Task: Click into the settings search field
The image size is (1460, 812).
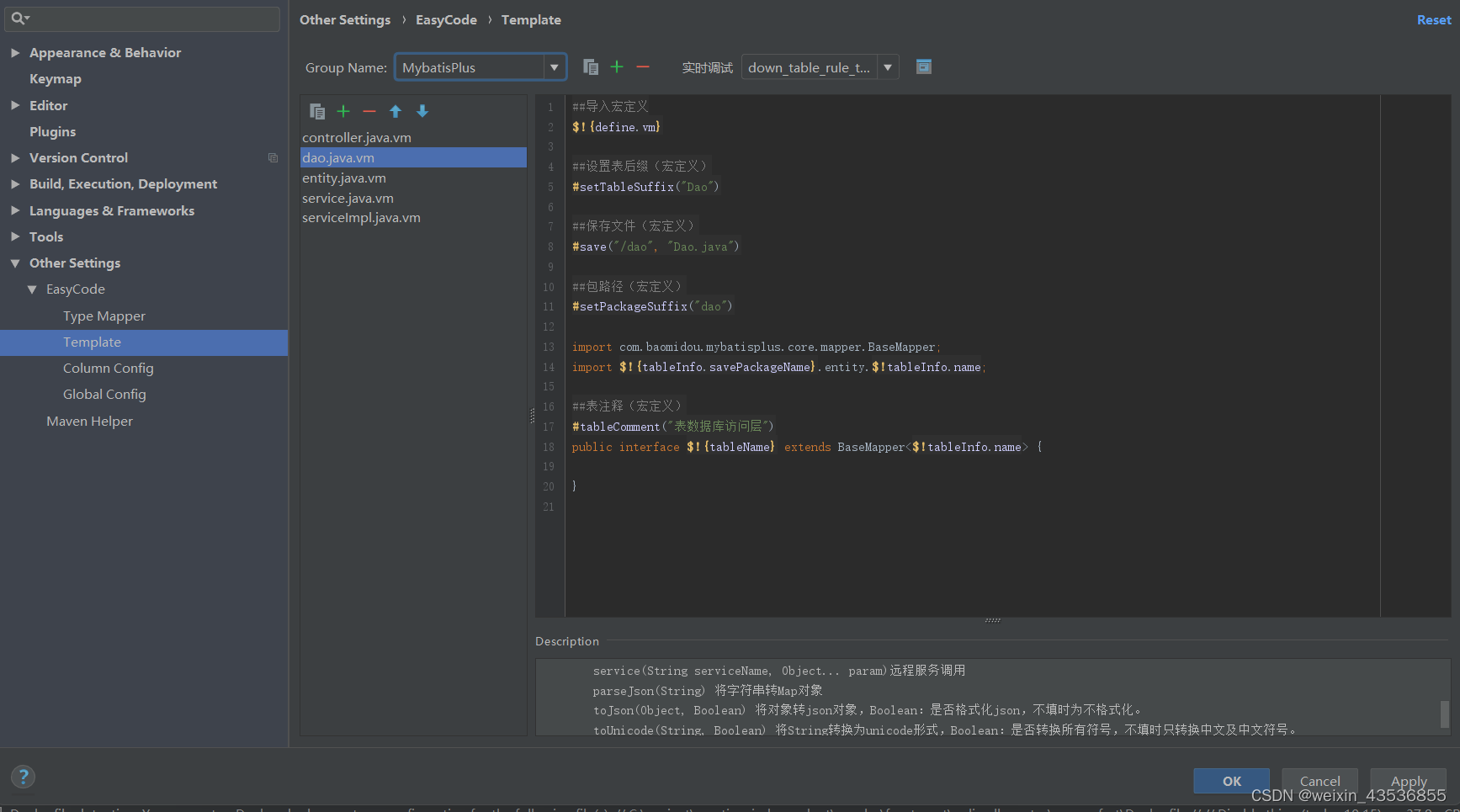Action: [x=143, y=19]
